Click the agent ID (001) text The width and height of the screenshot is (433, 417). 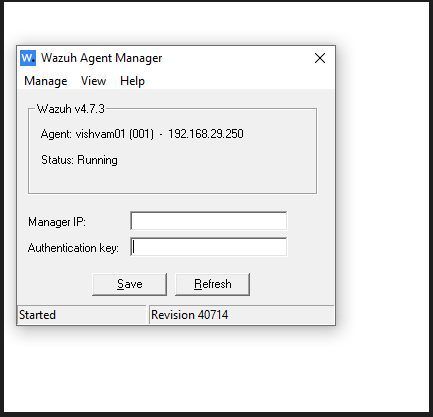[142, 134]
